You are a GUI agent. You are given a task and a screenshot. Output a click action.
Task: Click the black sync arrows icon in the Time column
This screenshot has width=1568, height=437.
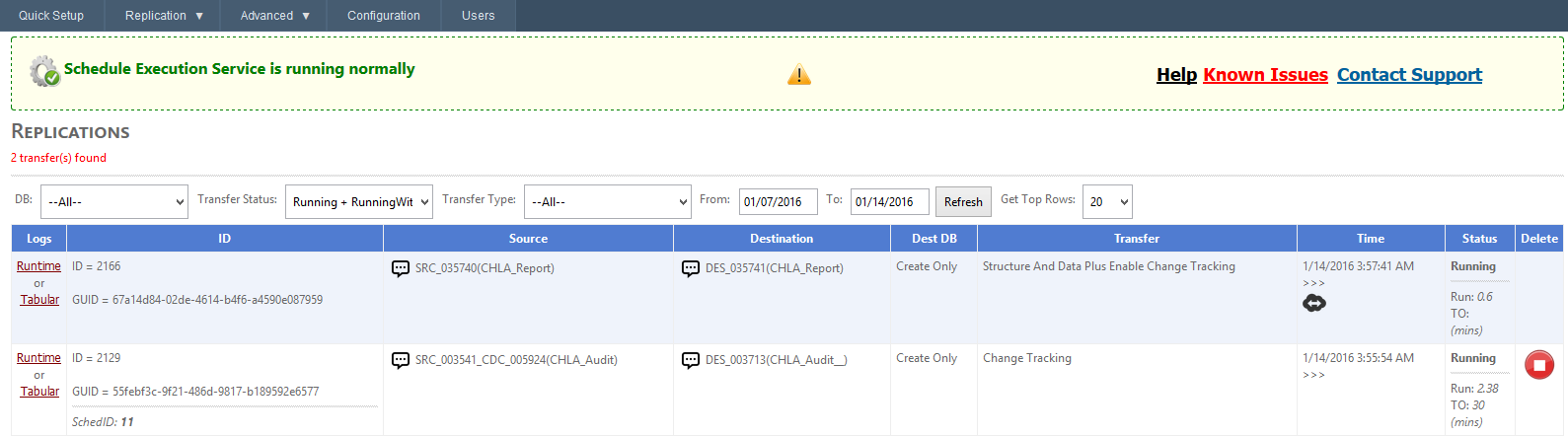(1313, 304)
